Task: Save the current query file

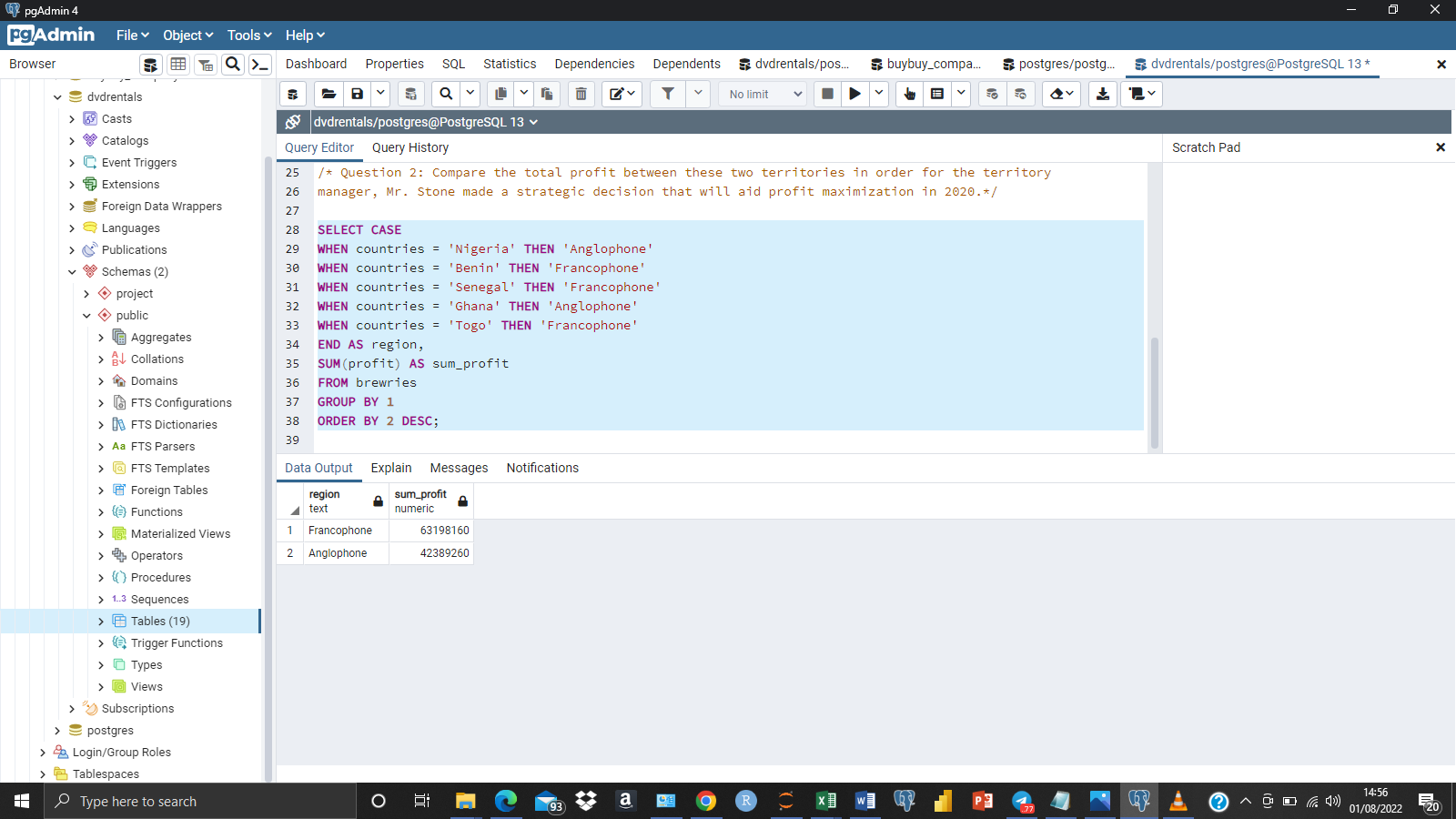Action: tap(357, 94)
